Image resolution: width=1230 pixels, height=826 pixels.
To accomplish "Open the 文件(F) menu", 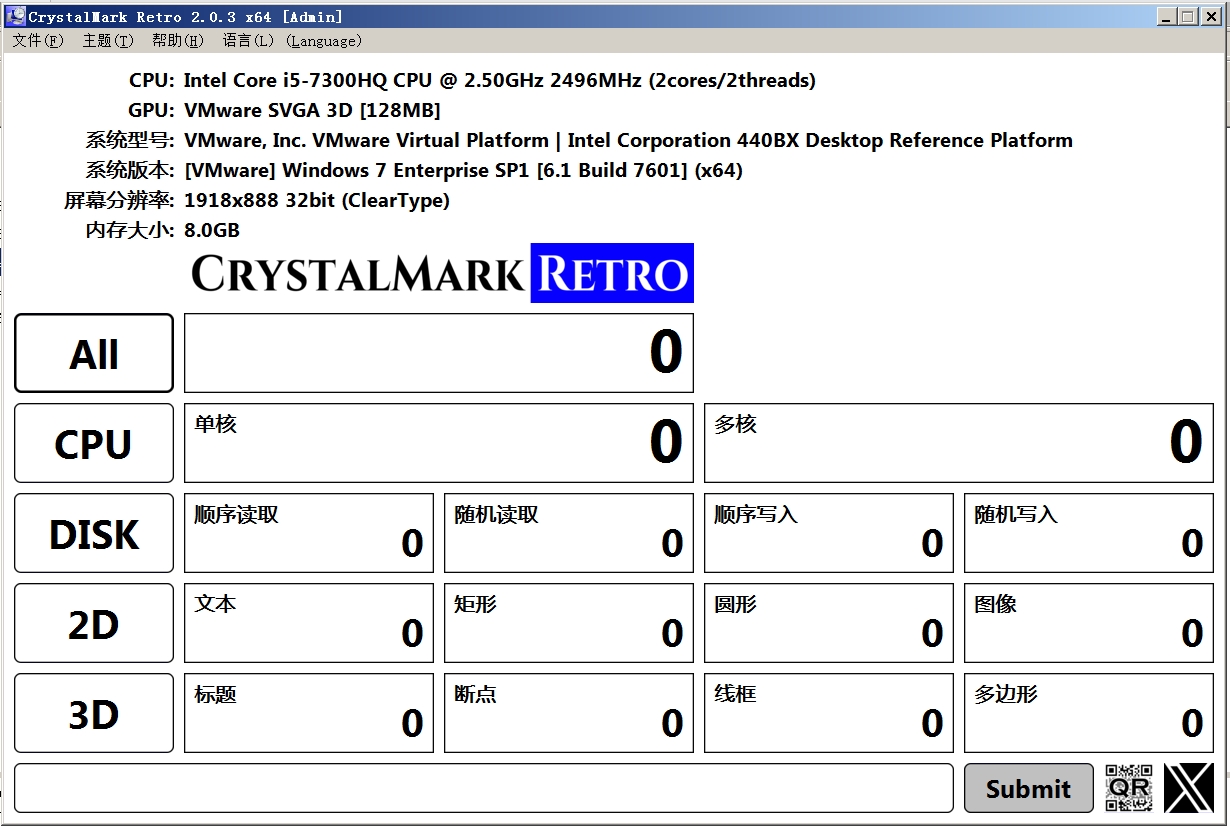I will (x=38, y=41).
